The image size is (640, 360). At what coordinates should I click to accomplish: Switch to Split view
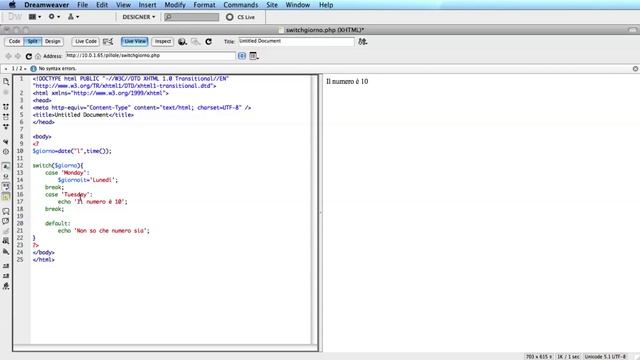[33, 41]
